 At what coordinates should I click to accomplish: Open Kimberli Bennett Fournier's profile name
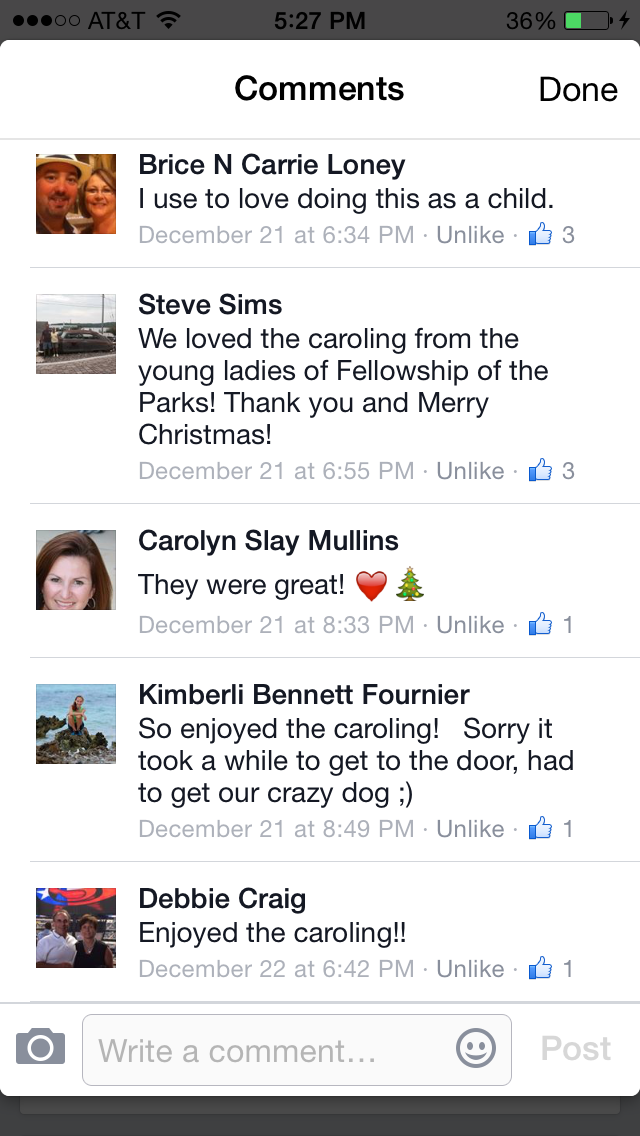click(303, 695)
